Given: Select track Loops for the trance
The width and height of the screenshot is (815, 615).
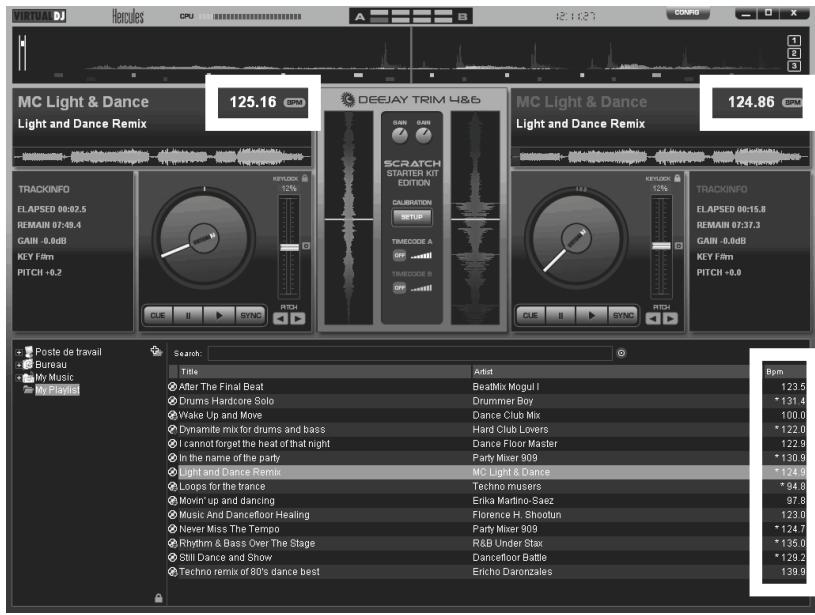Looking at the screenshot, I should coord(487,487).
